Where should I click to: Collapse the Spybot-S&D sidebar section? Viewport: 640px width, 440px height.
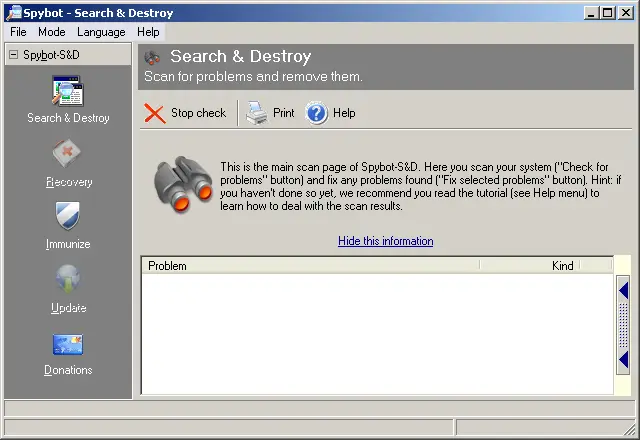[x=13, y=54]
